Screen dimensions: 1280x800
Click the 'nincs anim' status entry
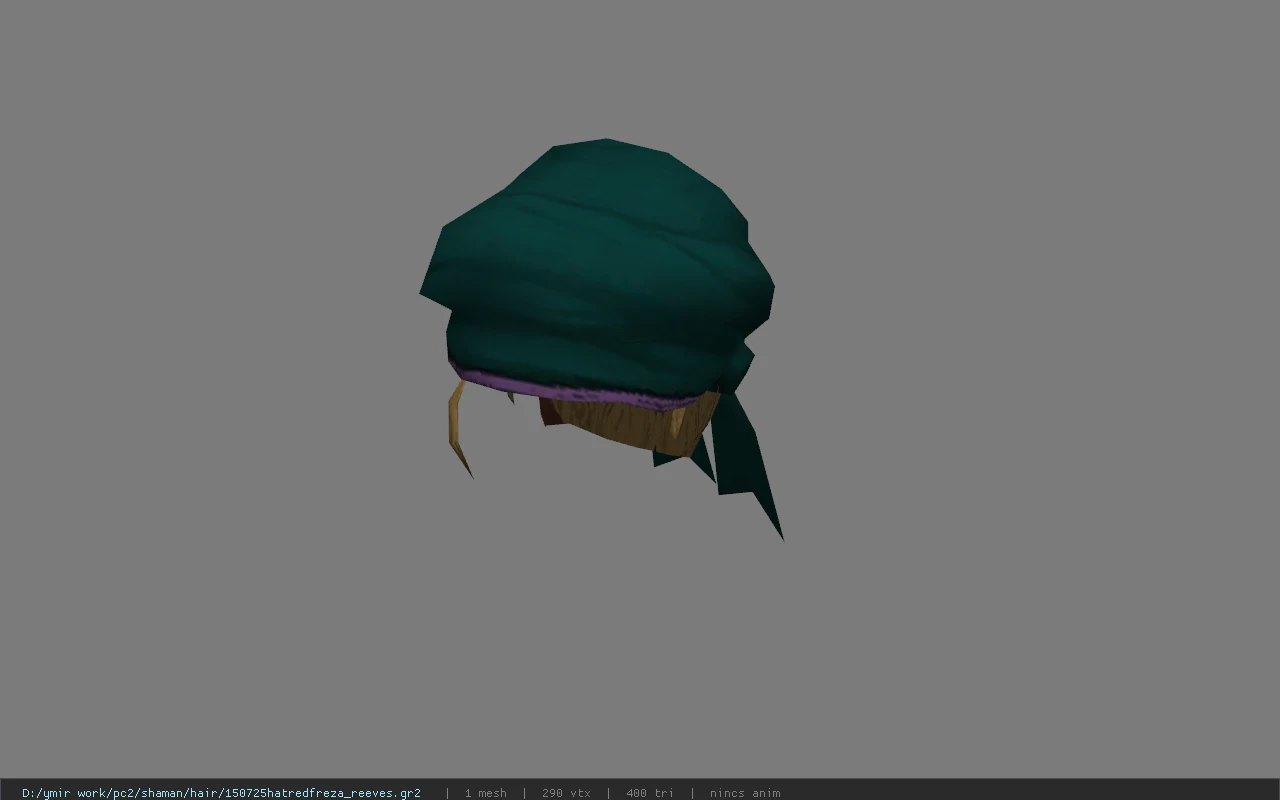point(745,793)
